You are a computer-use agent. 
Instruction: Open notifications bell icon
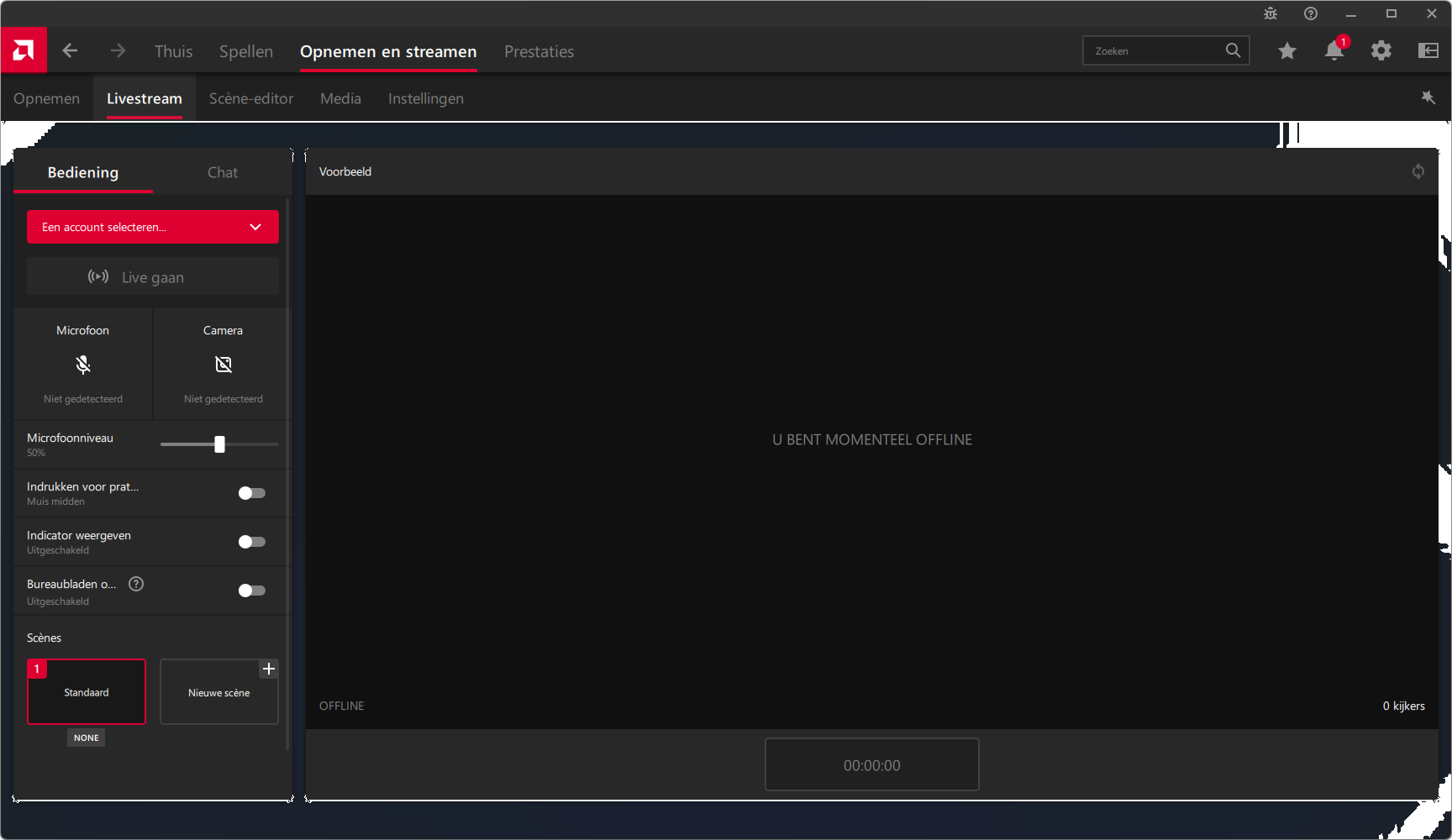click(x=1334, y=51)
